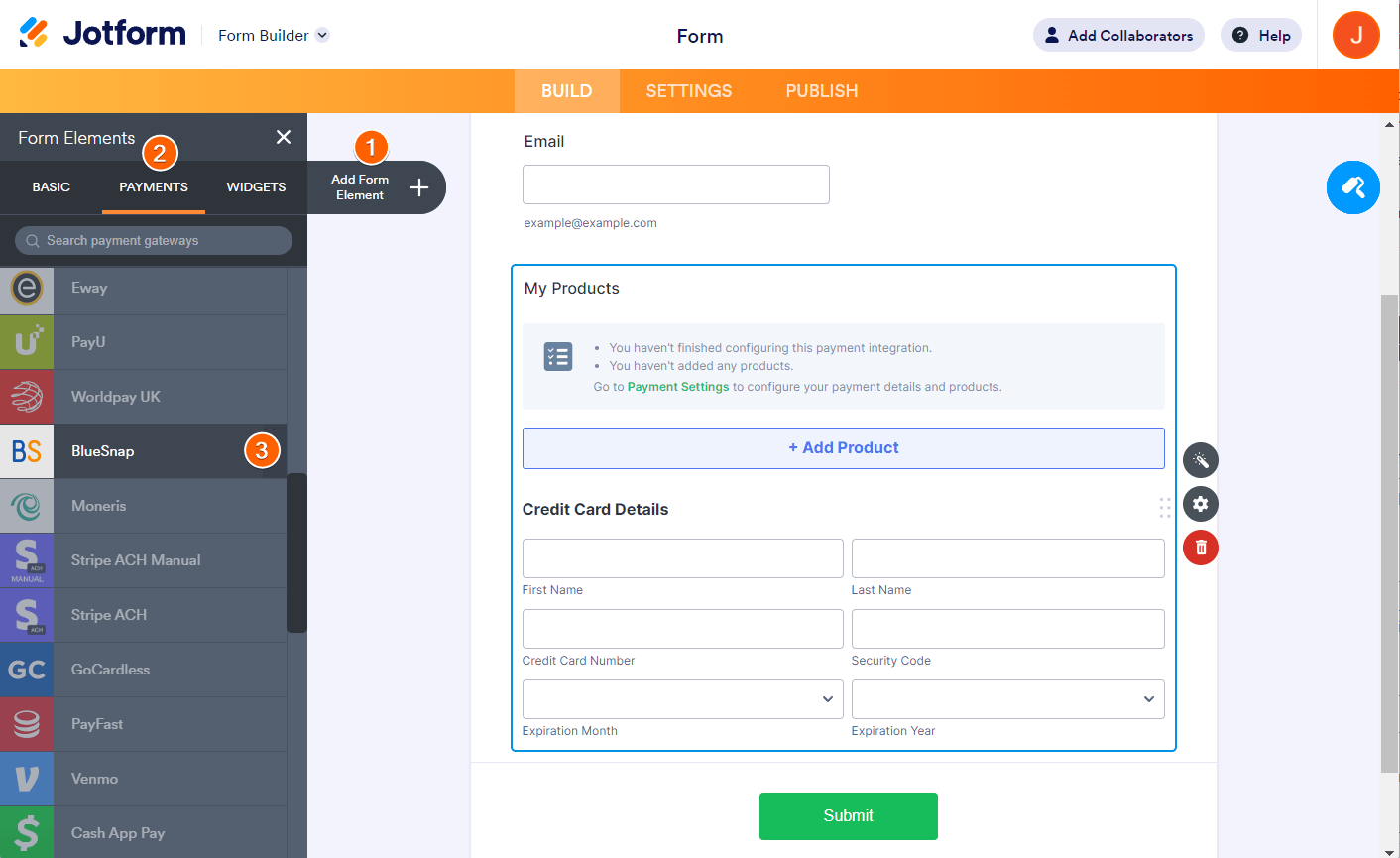Click the green Submit button

[848, 815]
